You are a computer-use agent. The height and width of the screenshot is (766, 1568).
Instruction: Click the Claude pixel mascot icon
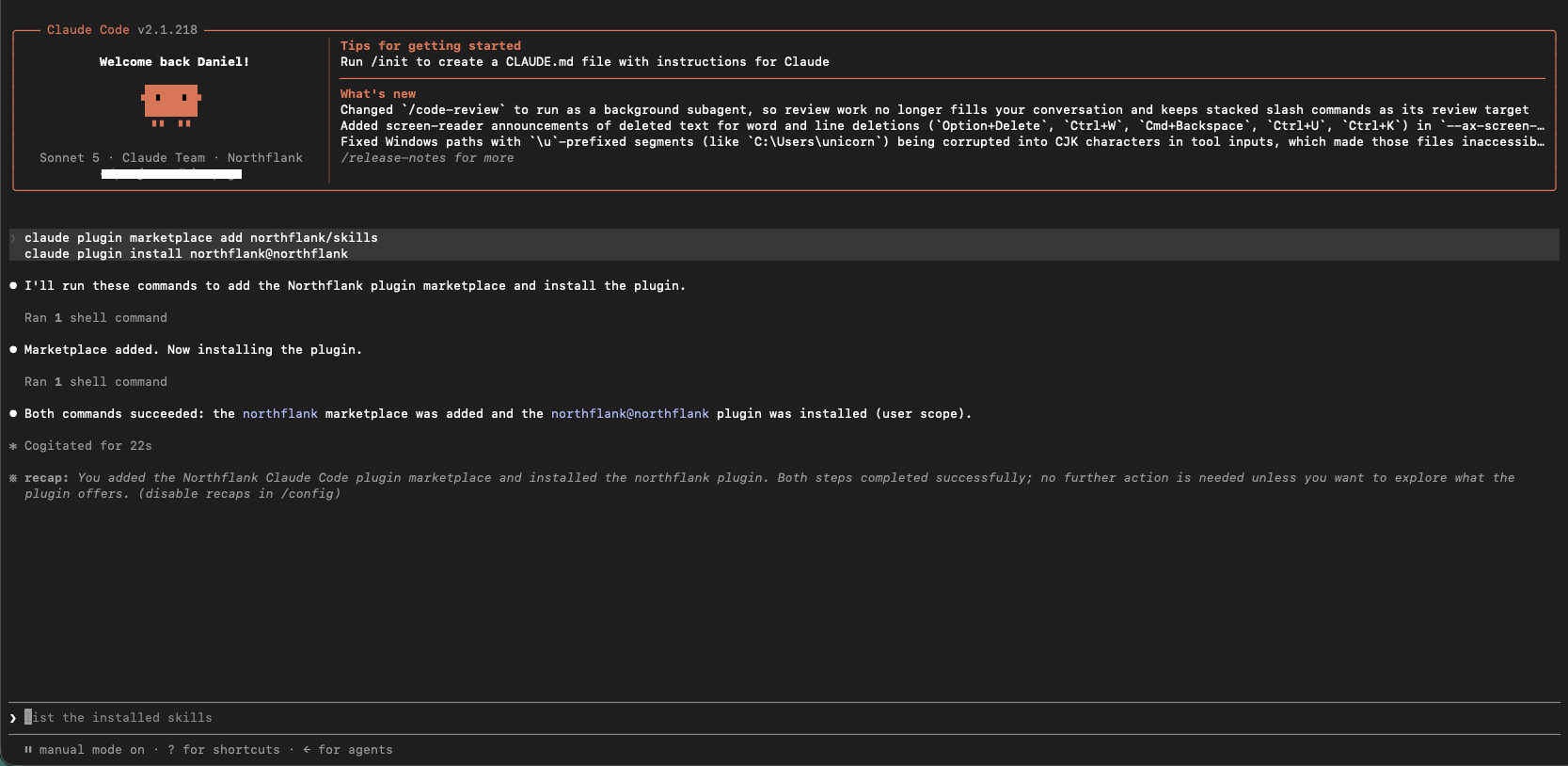pyautogui.click(x=171, y=105)
